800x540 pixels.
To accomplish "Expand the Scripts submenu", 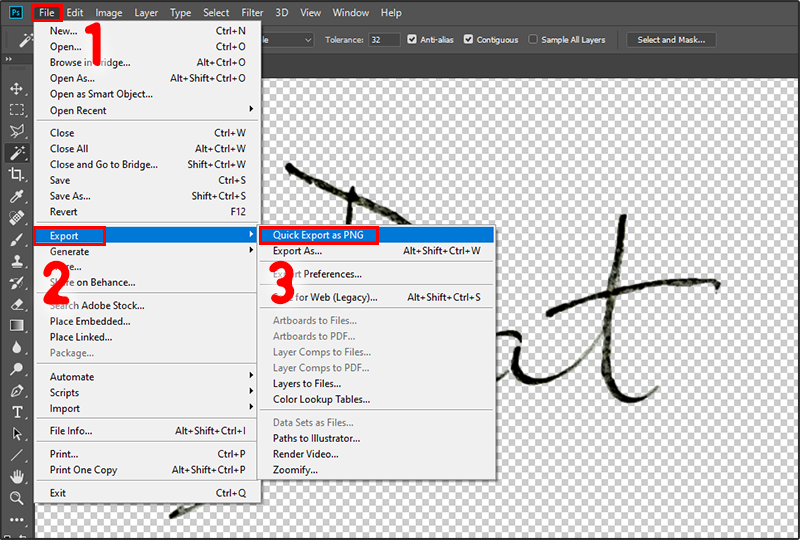I will (x=147, y=392).
